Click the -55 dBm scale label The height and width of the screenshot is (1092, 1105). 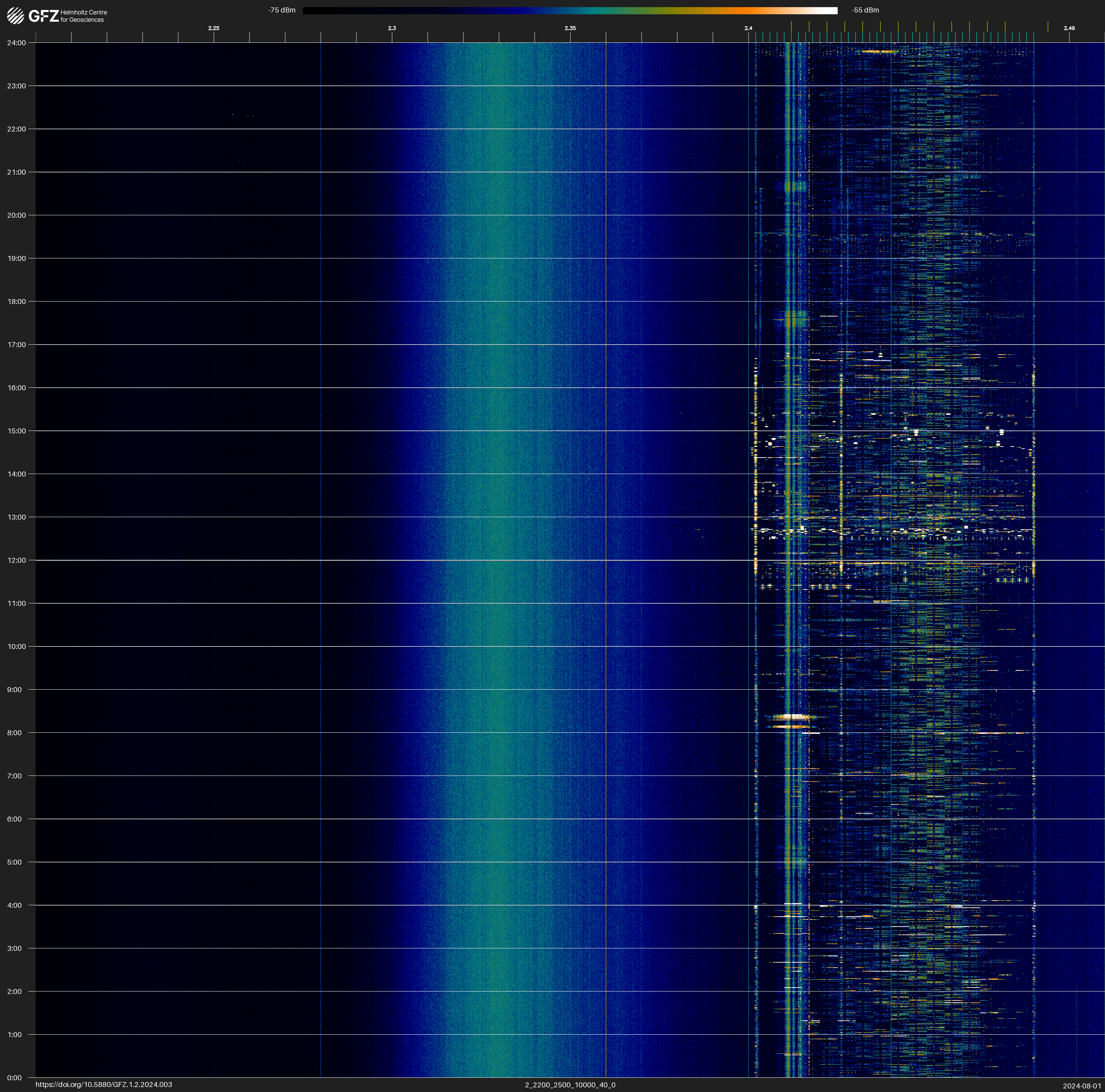tap(865, 10)
